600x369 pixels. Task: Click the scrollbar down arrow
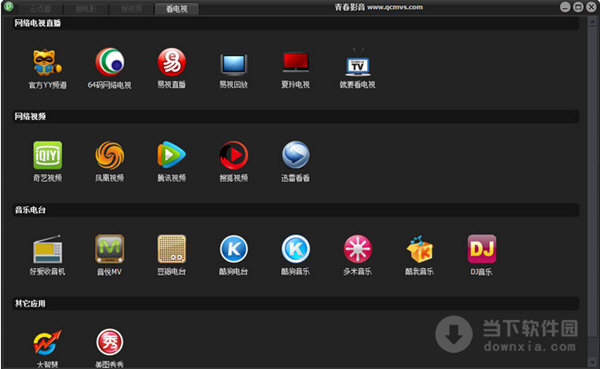(x=592, y=363)
